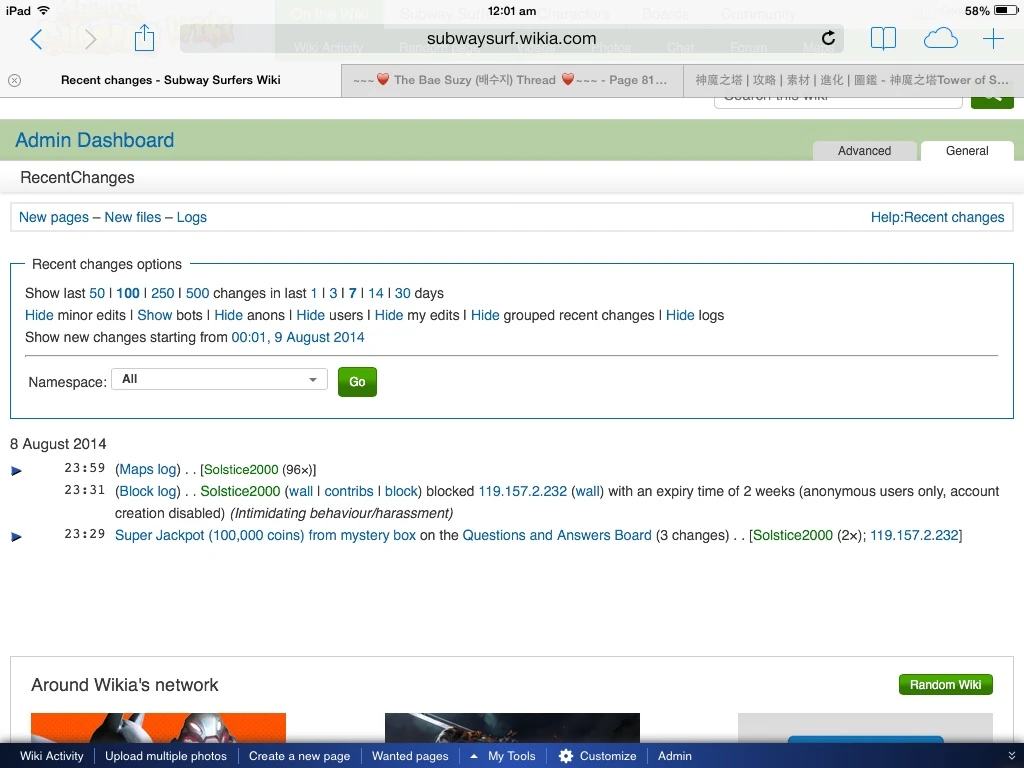Click the Random Wiki button

pyautogui.click(x=946, y=684)
